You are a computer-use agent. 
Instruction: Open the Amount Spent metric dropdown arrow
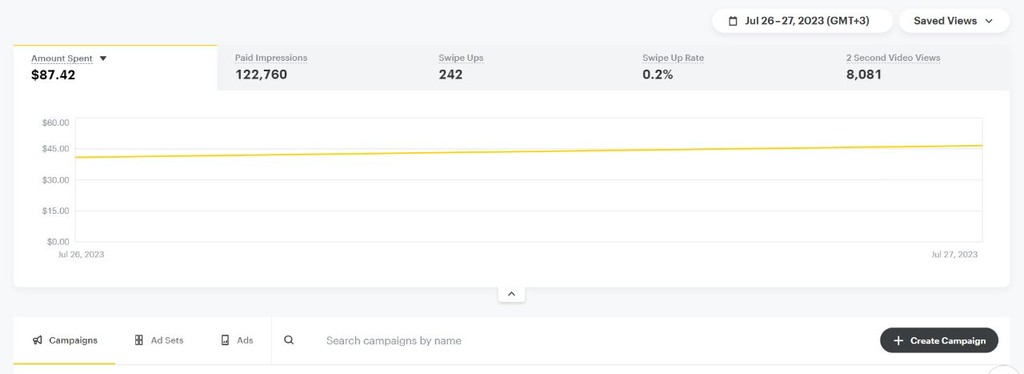point(103,58)
